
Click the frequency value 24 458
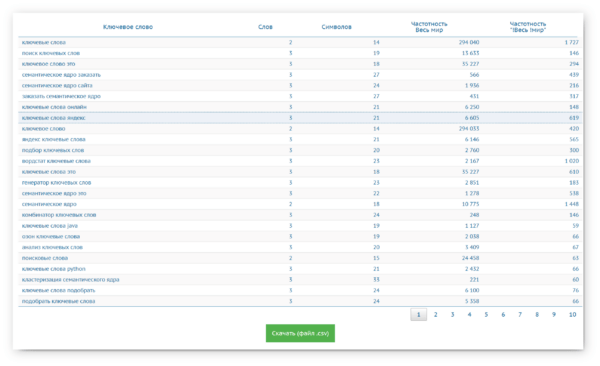[470, 258]
